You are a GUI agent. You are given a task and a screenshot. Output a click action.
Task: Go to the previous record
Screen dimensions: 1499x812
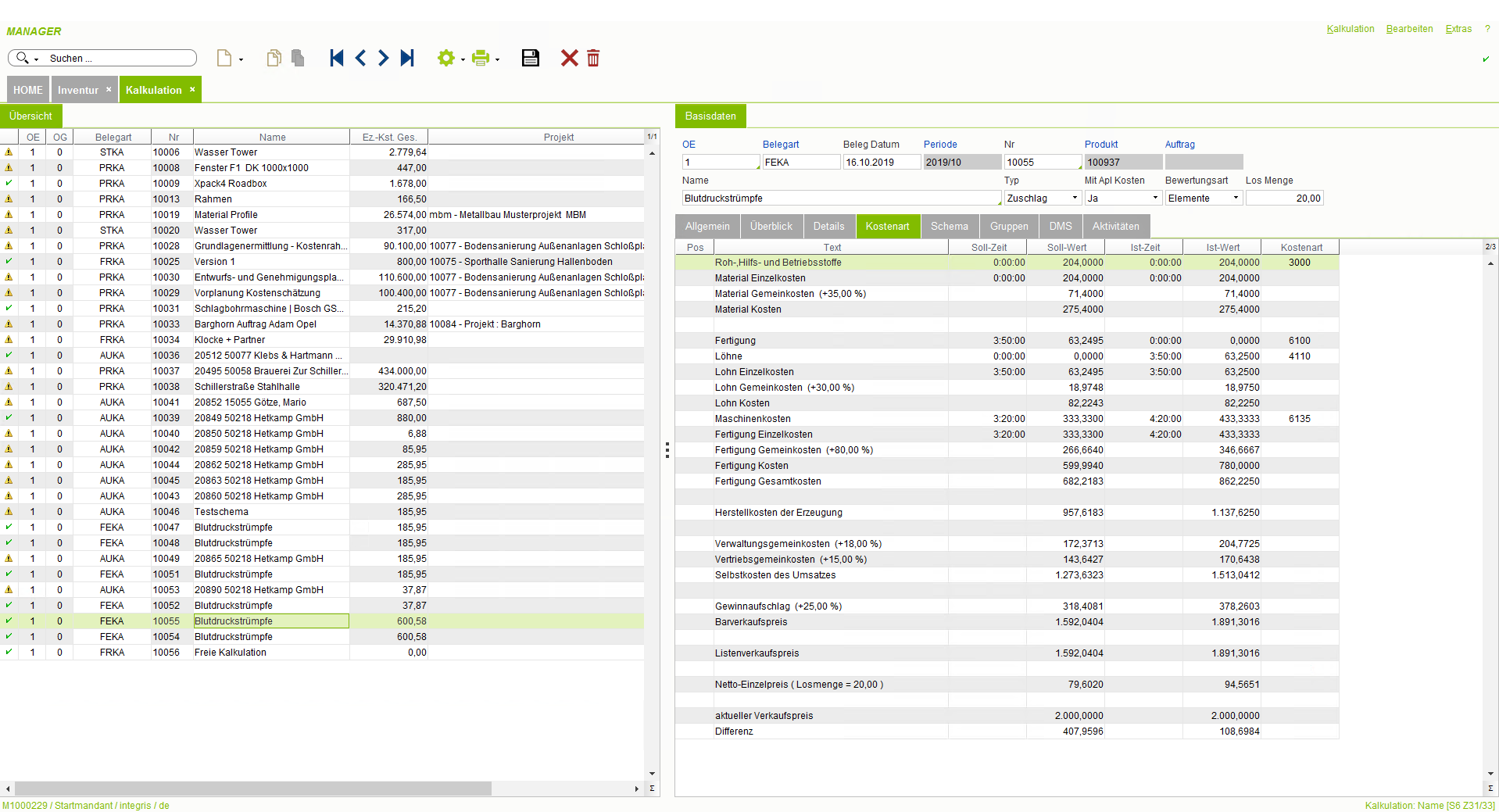(360, 58)
